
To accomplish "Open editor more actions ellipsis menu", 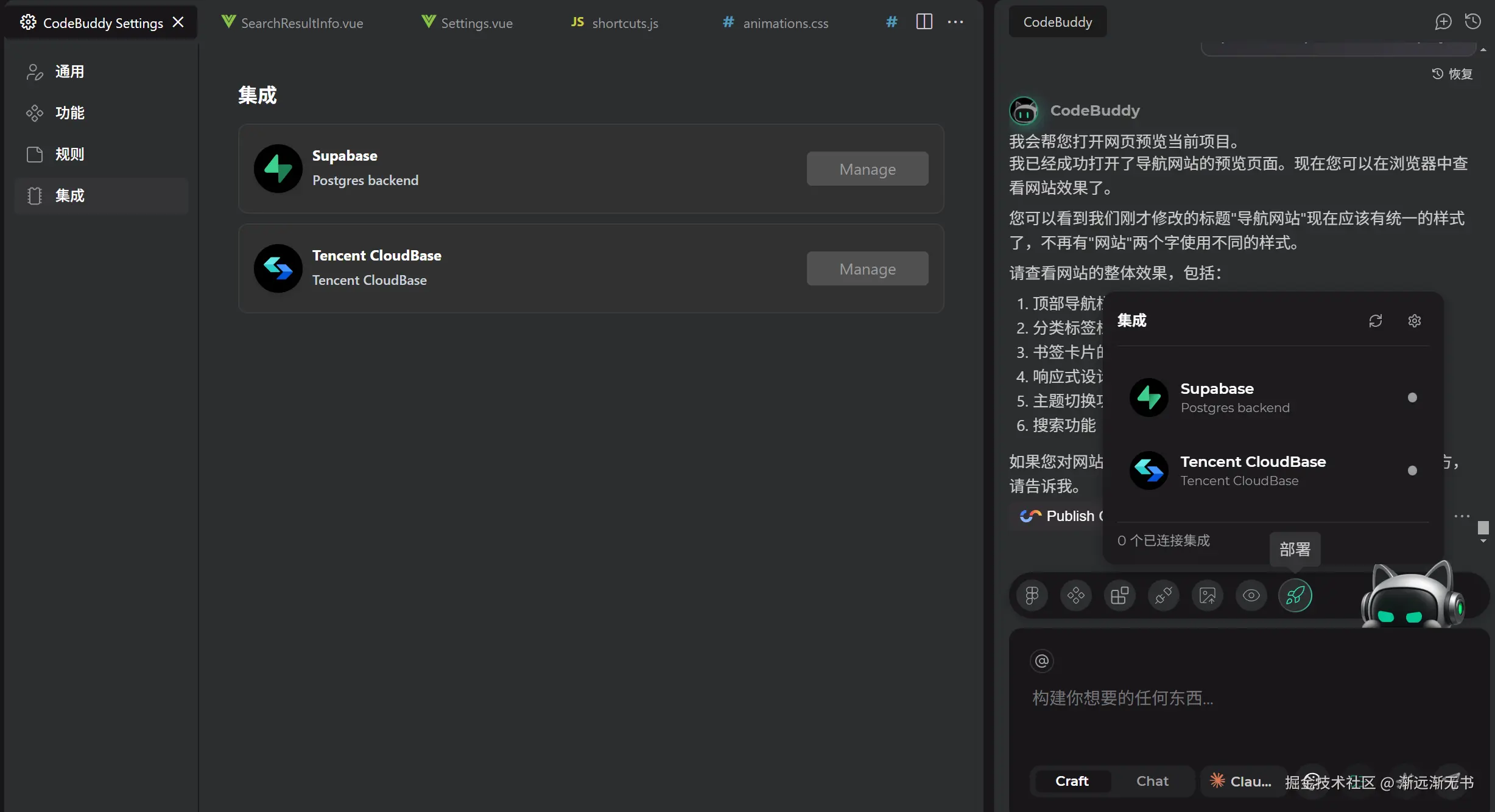I will (x=955, y=22).
